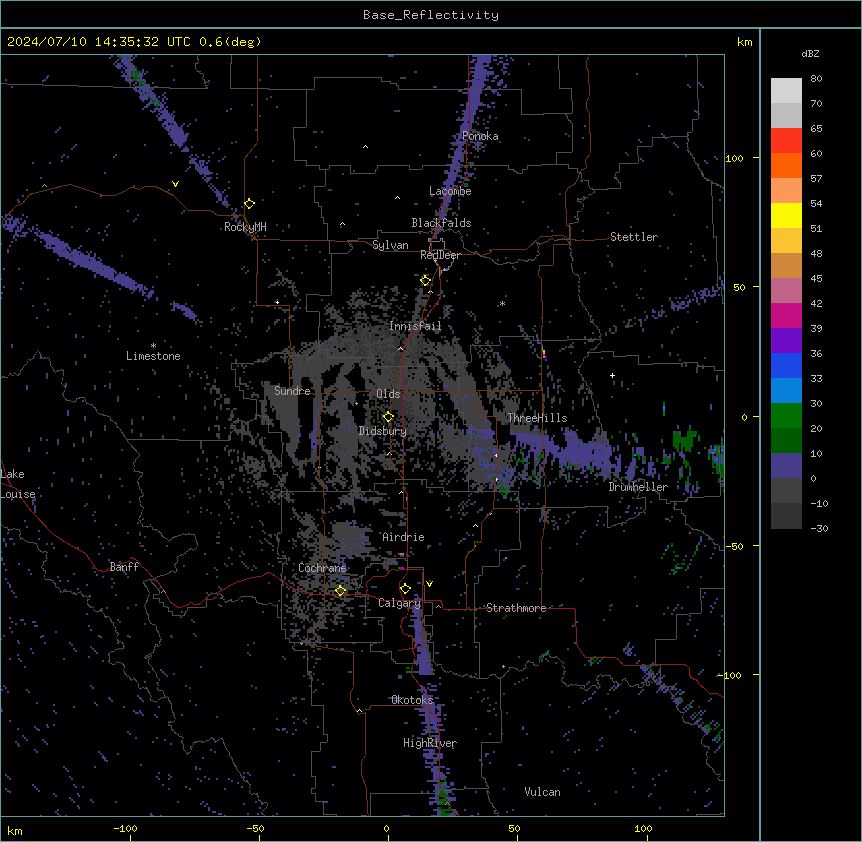Click the 80 value in dBZ legend
The image size is (862, 842).
tap(816, 79)
